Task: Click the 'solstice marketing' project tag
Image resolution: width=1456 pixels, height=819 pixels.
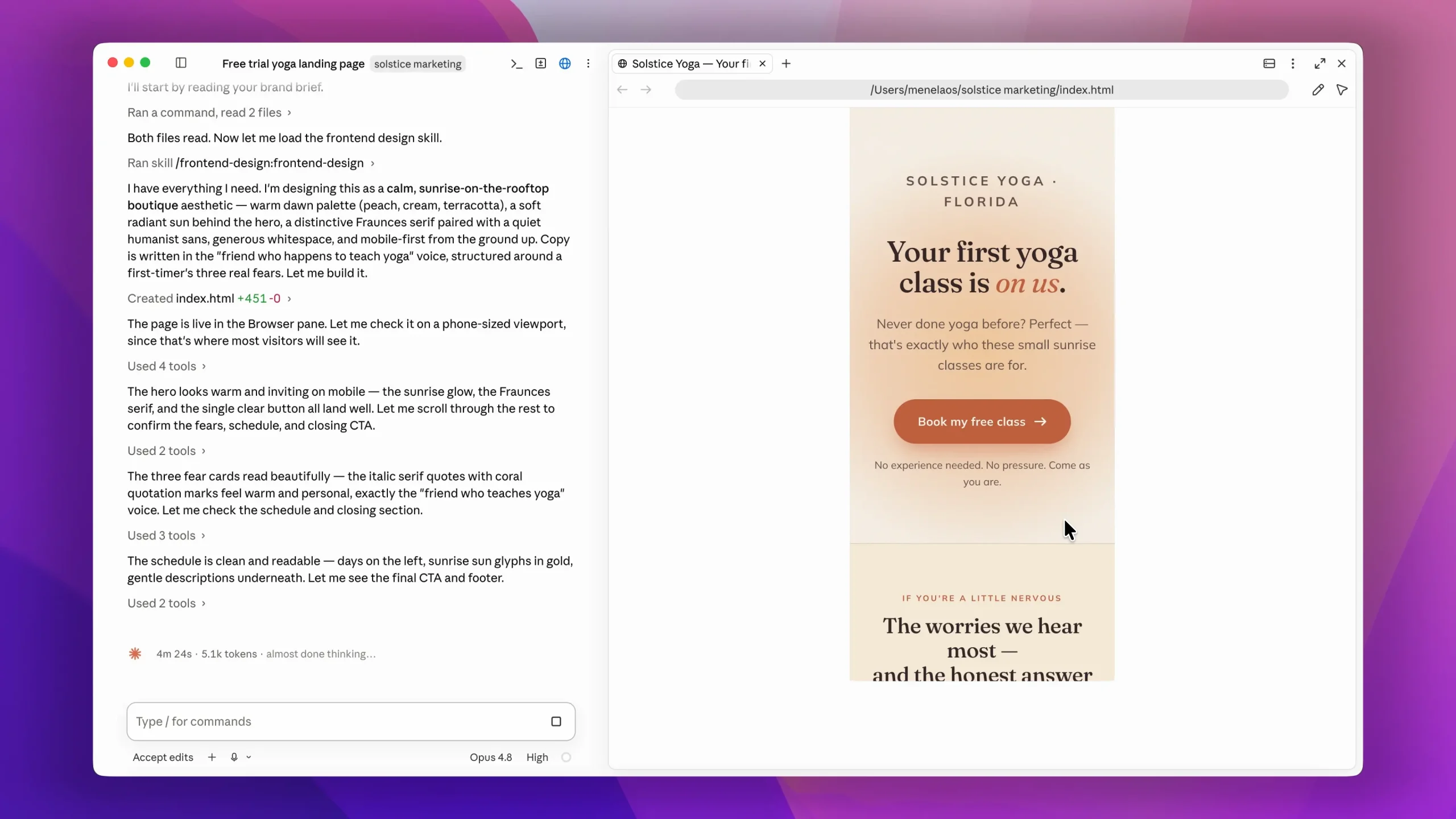Action: pos(417,64)
